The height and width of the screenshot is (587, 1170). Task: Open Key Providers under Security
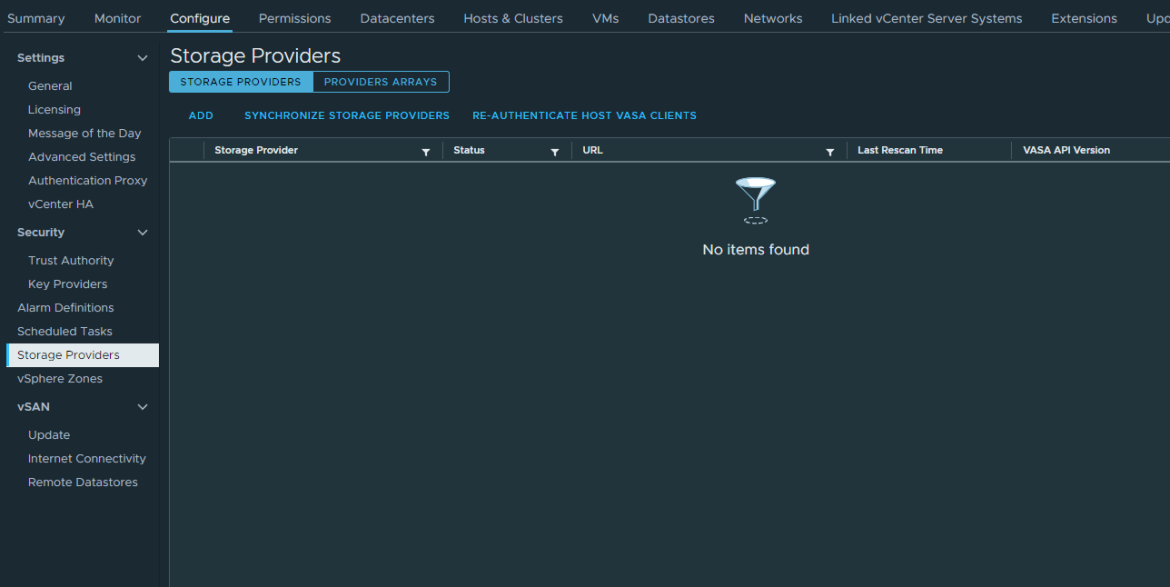pos(71,283)
